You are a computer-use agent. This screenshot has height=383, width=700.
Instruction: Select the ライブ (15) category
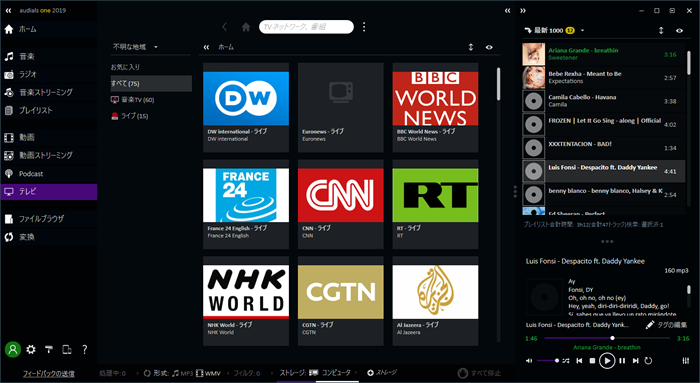click(x=151, y=116)
